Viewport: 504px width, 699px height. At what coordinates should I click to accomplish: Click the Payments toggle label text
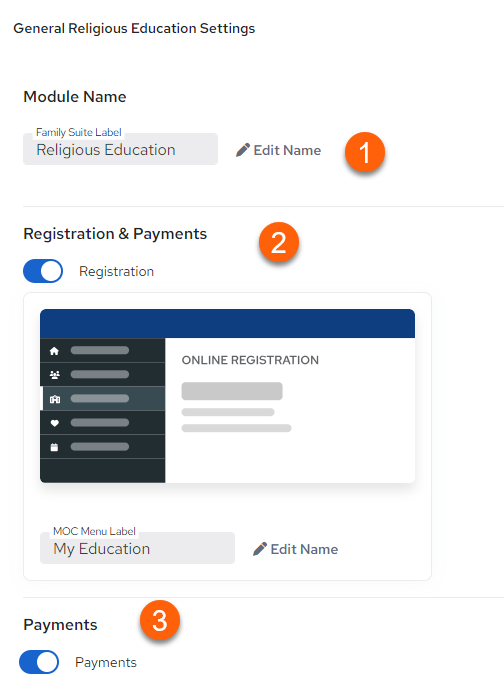(106, 662)
